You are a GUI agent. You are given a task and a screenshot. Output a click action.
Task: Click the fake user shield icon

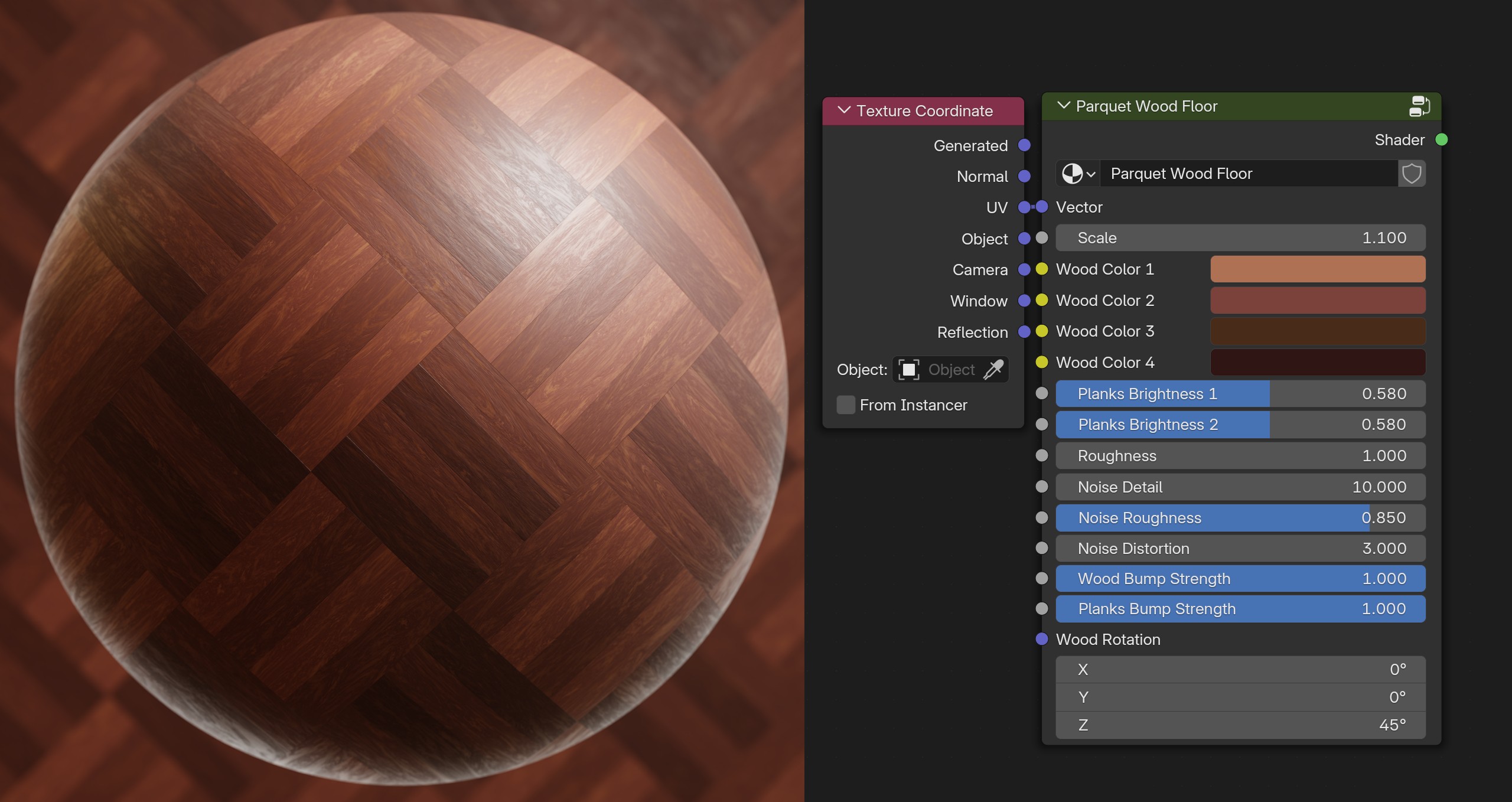1412,174
